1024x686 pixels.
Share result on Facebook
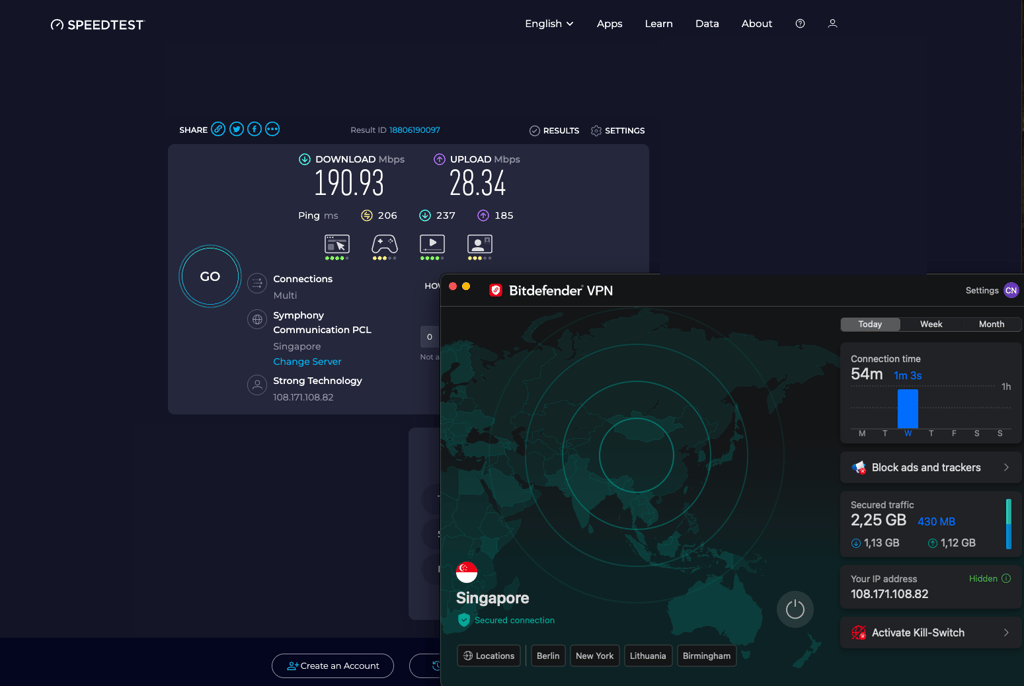[x=254, y=129]
